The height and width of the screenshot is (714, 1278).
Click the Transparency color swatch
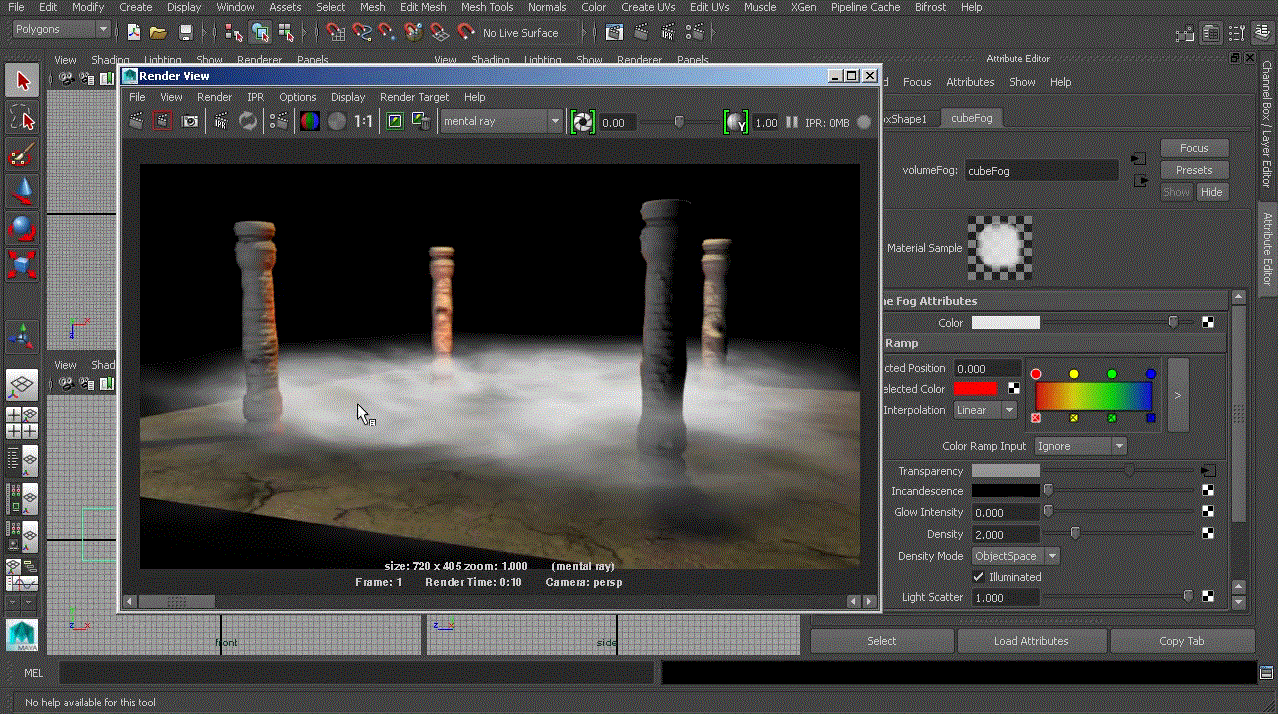point(1006,471)
